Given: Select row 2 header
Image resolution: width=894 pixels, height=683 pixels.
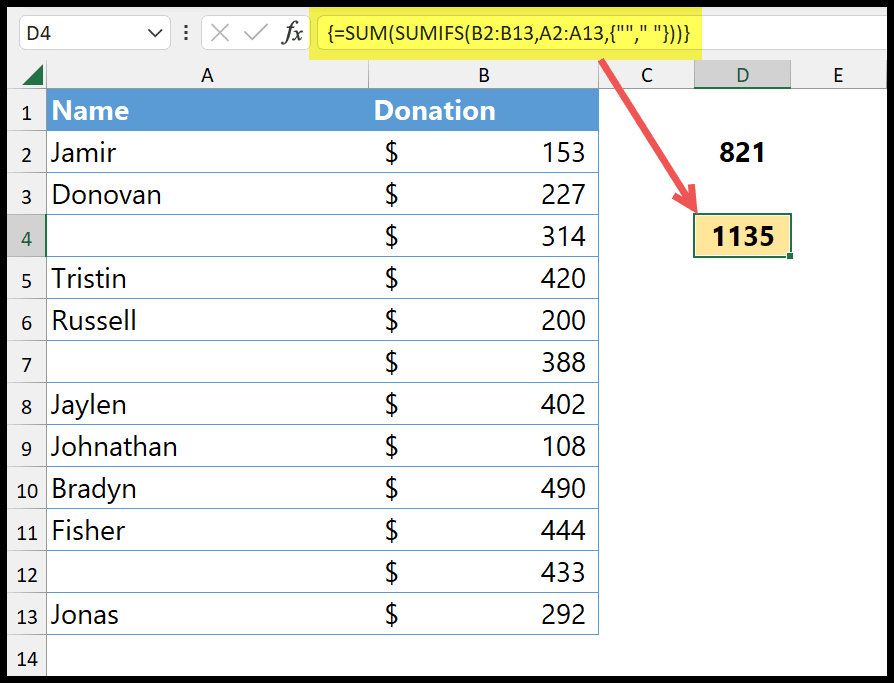Looking at the screenshot, I should coord(27,152).
